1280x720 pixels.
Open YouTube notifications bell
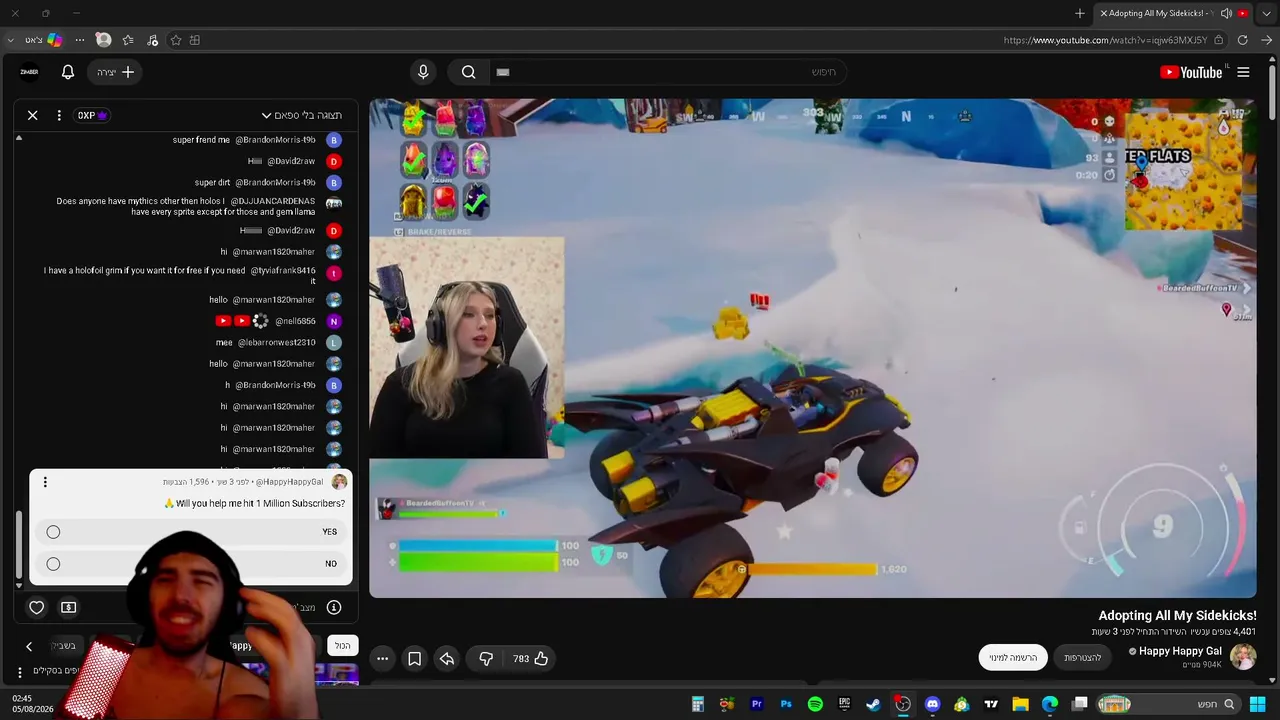coord(68,72)
